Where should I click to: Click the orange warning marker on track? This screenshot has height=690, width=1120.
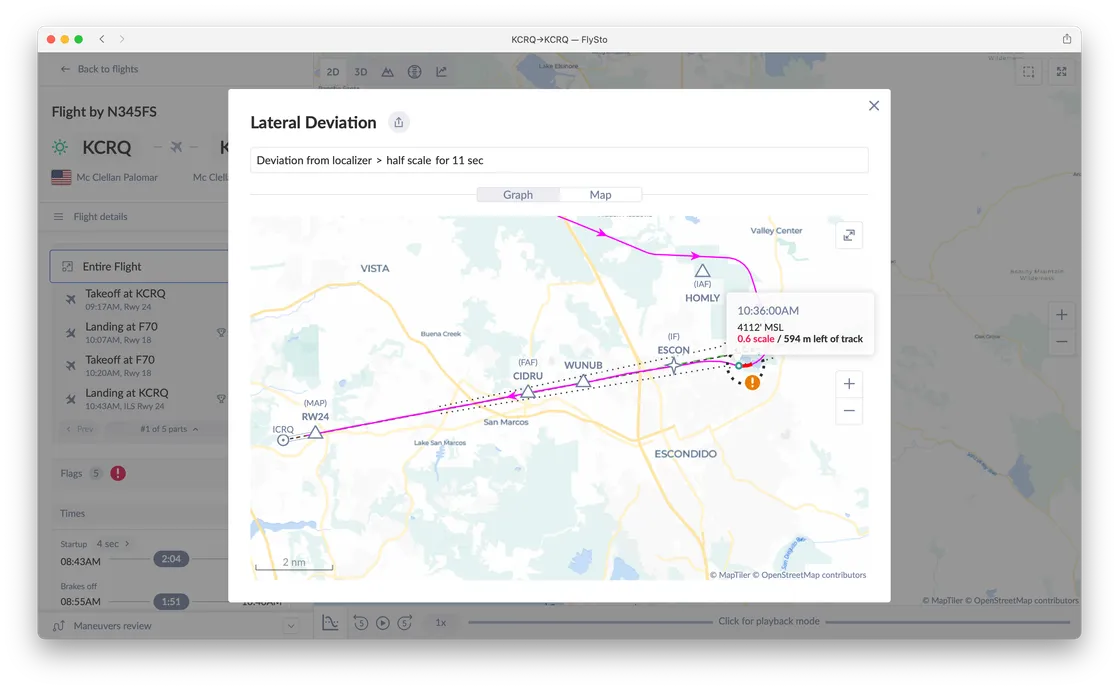[752, 383]
